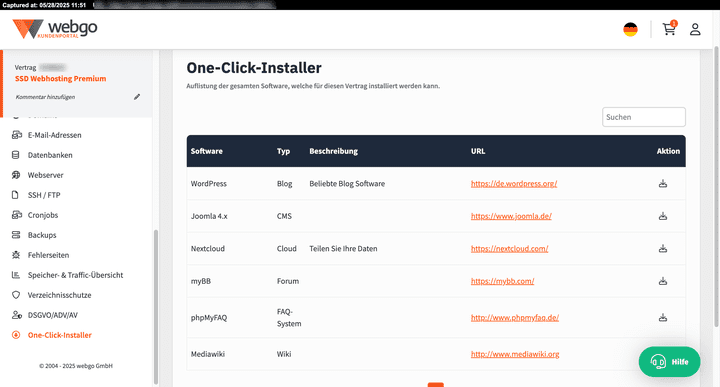Focus the Suchen search field

tap(644, 117)
